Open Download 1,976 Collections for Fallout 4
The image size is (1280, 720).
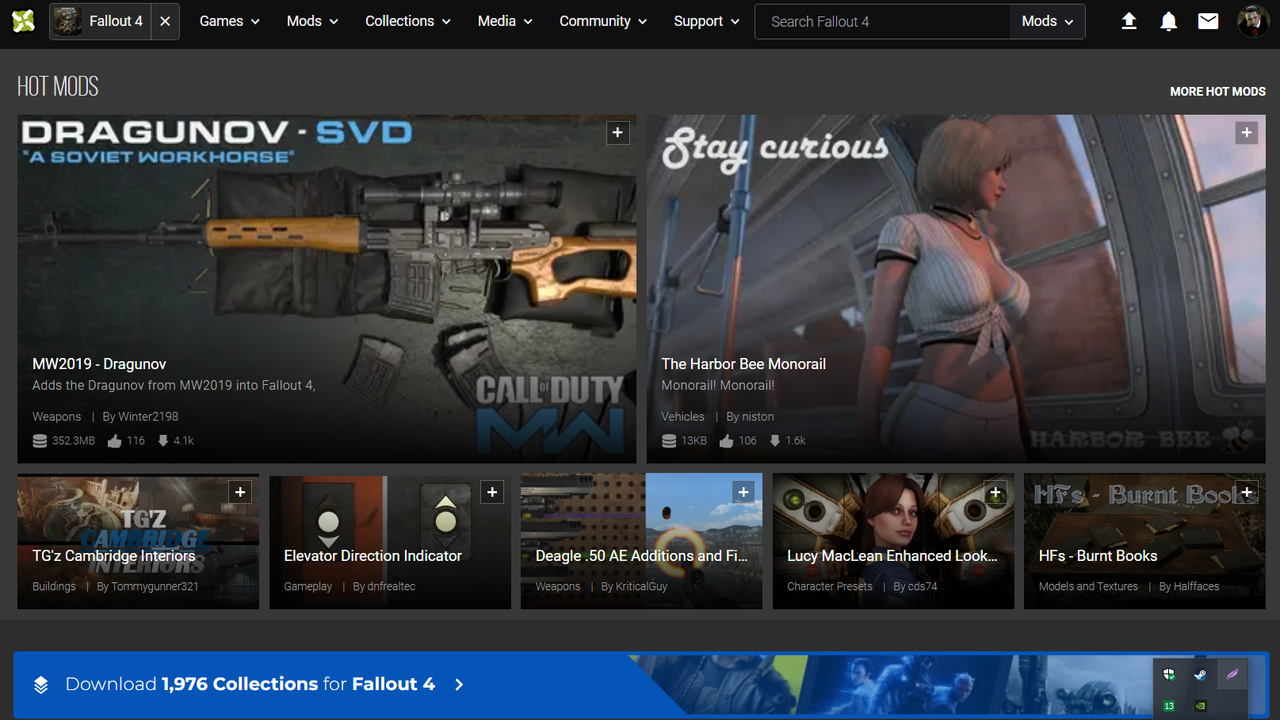pyautogui.click(x=250, y=684)
